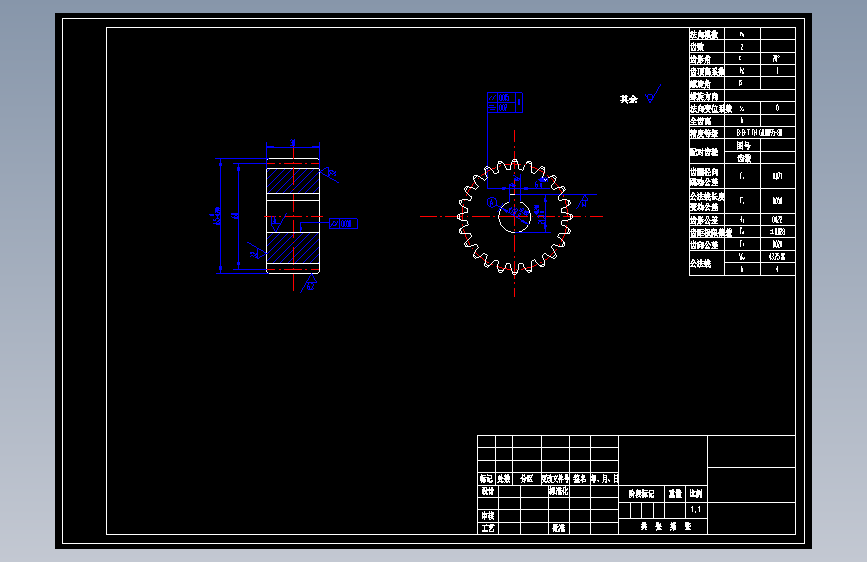Select the '处数' column header

pos(504,478)
